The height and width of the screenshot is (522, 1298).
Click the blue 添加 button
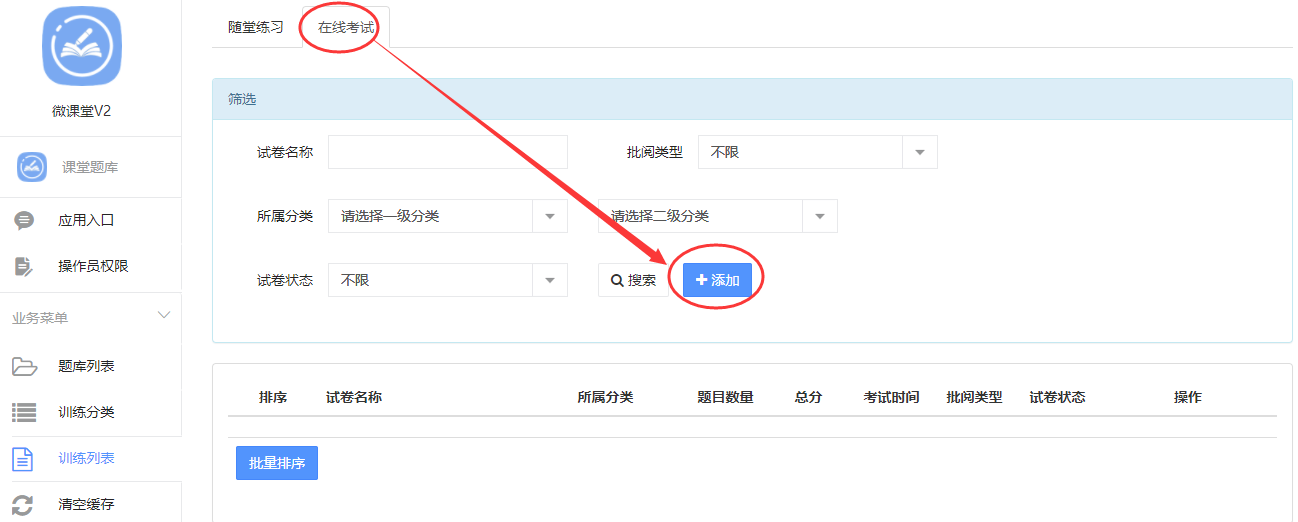click(717, 280)
